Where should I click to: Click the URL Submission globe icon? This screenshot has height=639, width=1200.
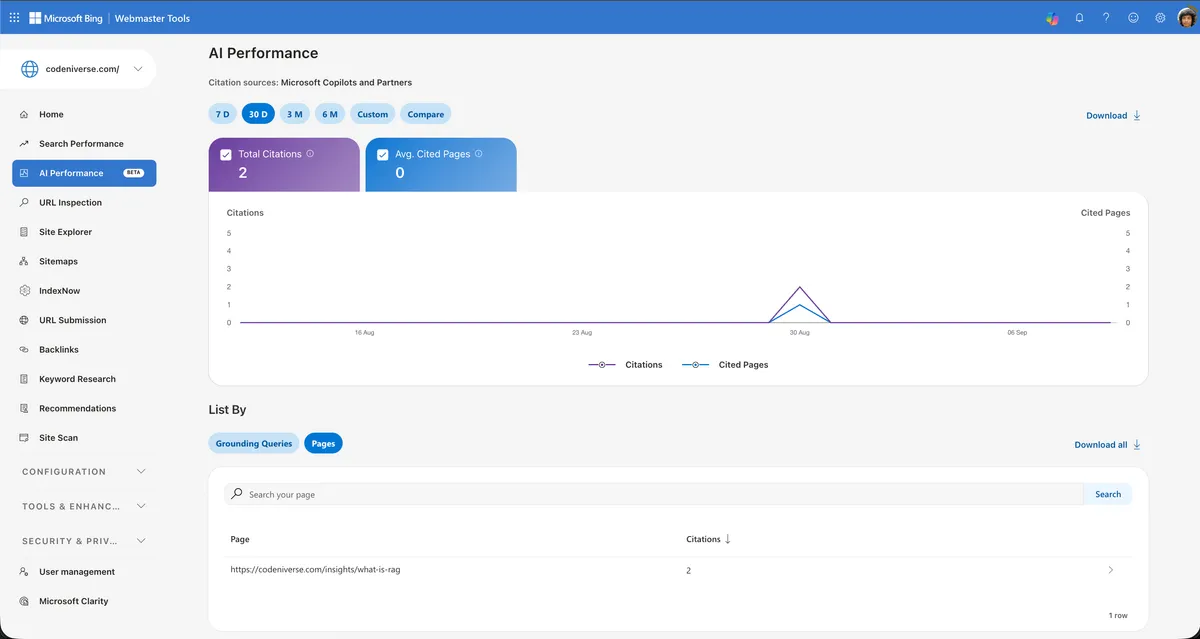(x=24, y=320)
